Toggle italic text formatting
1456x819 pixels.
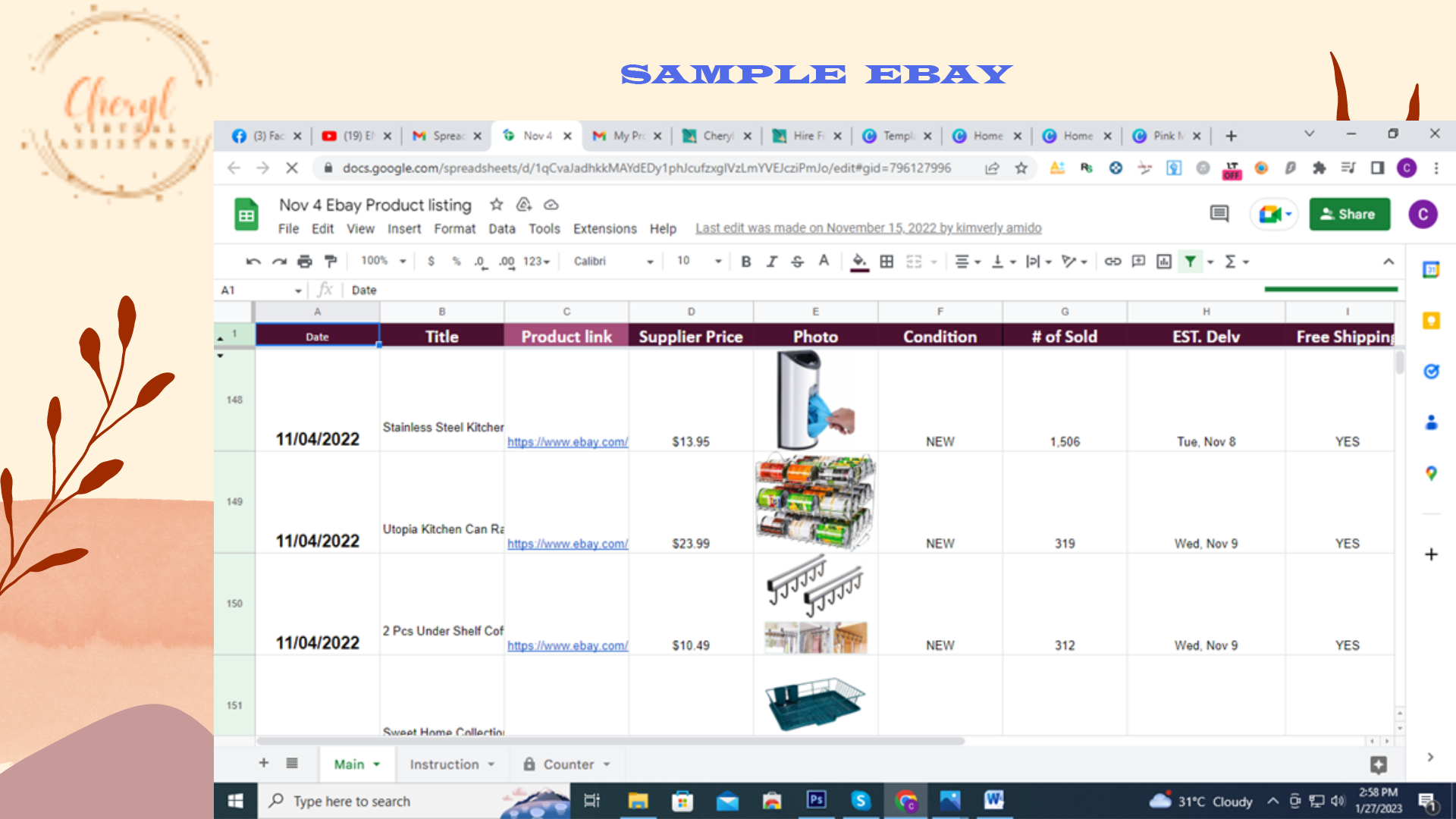coord(772,262)
